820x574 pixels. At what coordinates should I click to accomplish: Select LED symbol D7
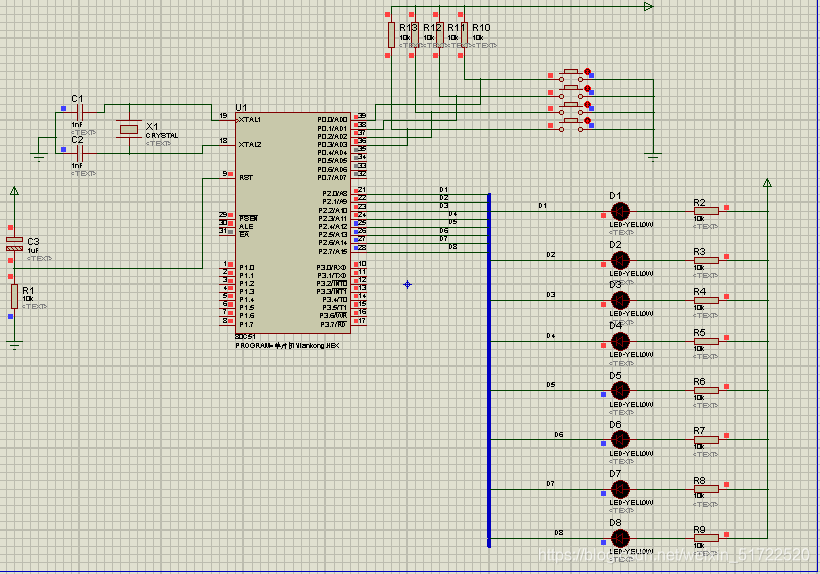(620, 489)
